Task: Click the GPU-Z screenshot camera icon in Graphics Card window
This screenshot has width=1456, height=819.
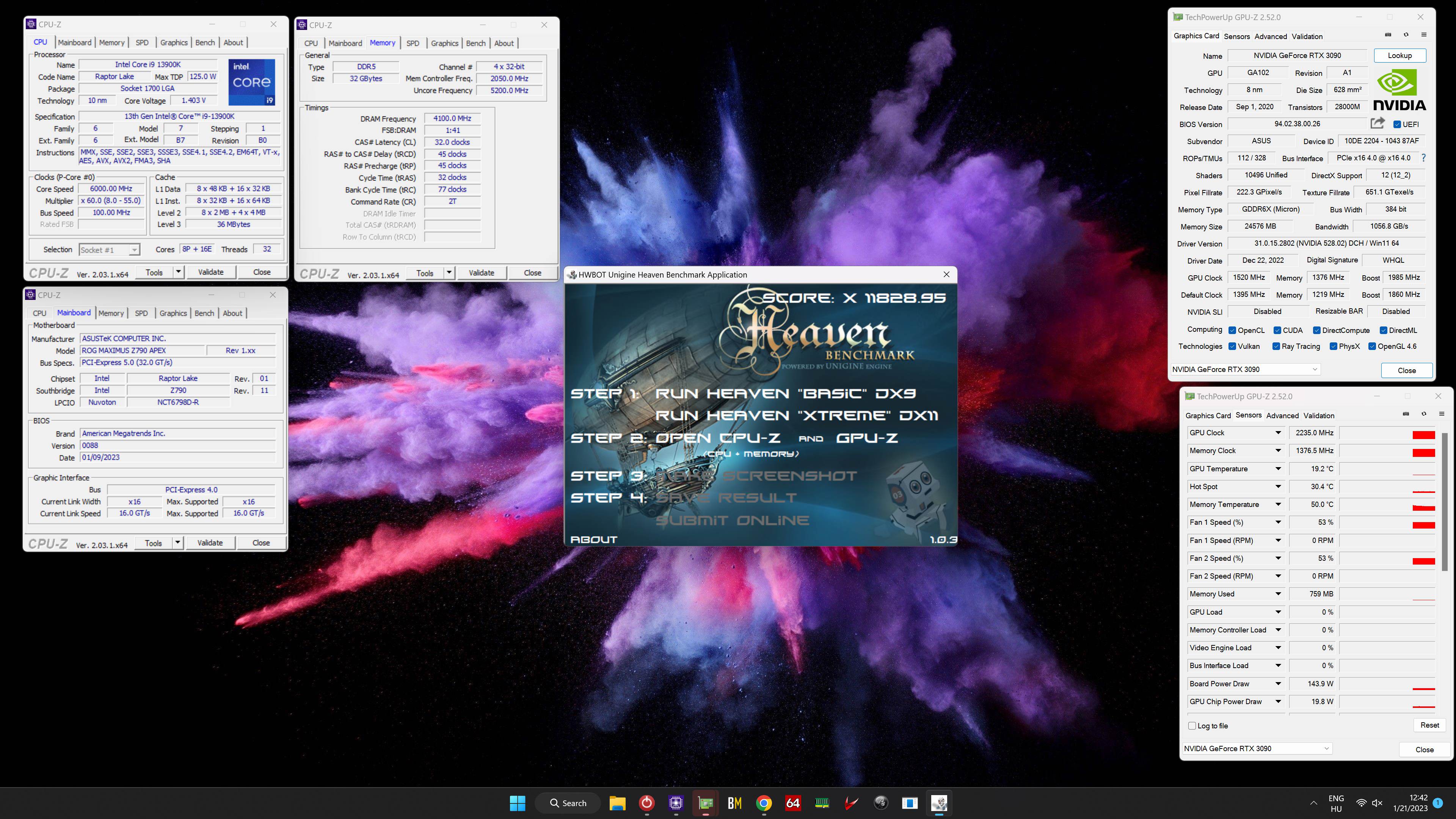Action: point(1388,35)
